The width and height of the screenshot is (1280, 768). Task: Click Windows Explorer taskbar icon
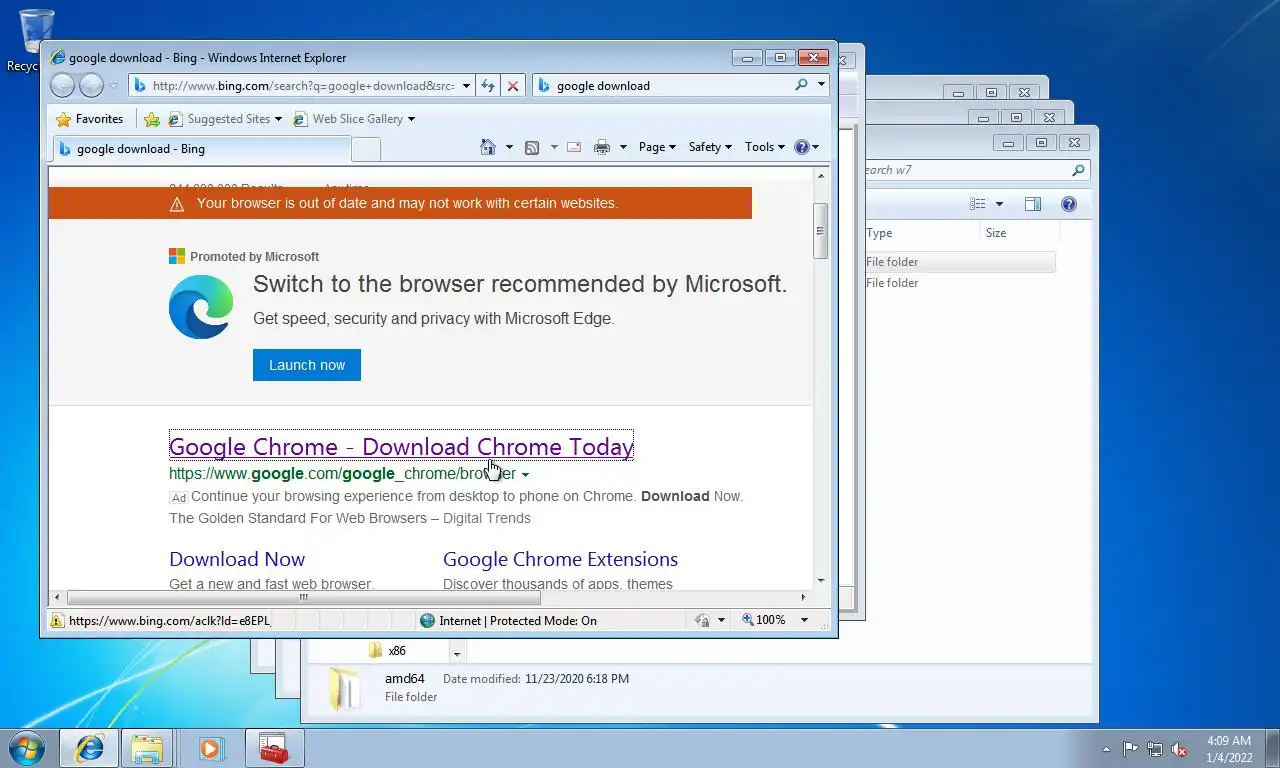(x=147, y=748)
